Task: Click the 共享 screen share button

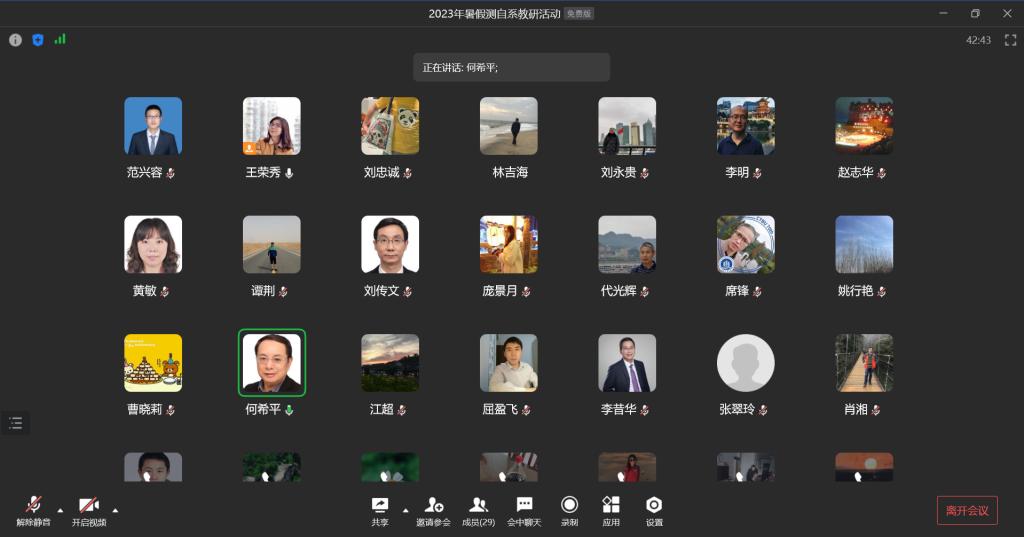Action: 380,510
